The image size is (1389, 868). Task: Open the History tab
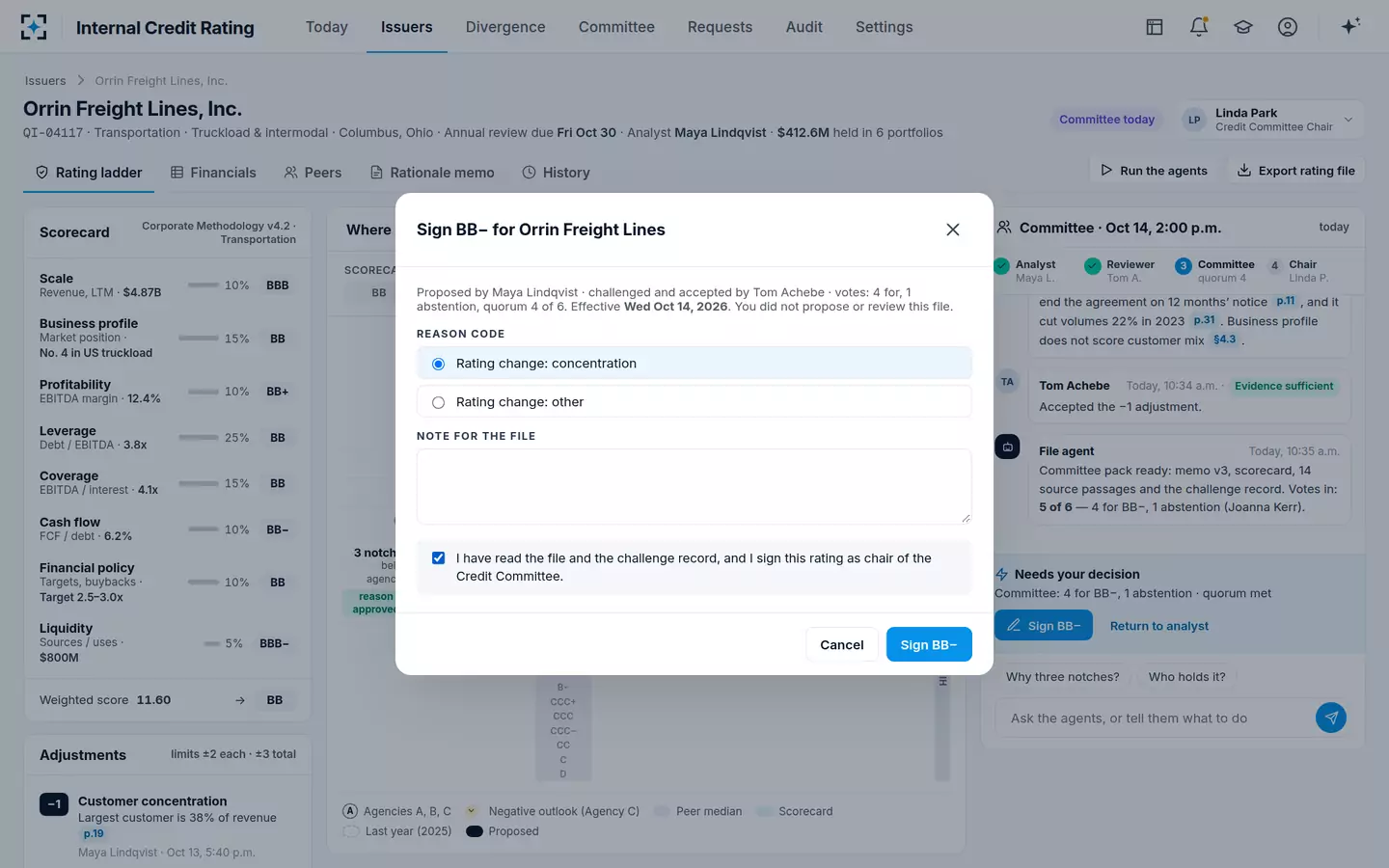(556, 173)
